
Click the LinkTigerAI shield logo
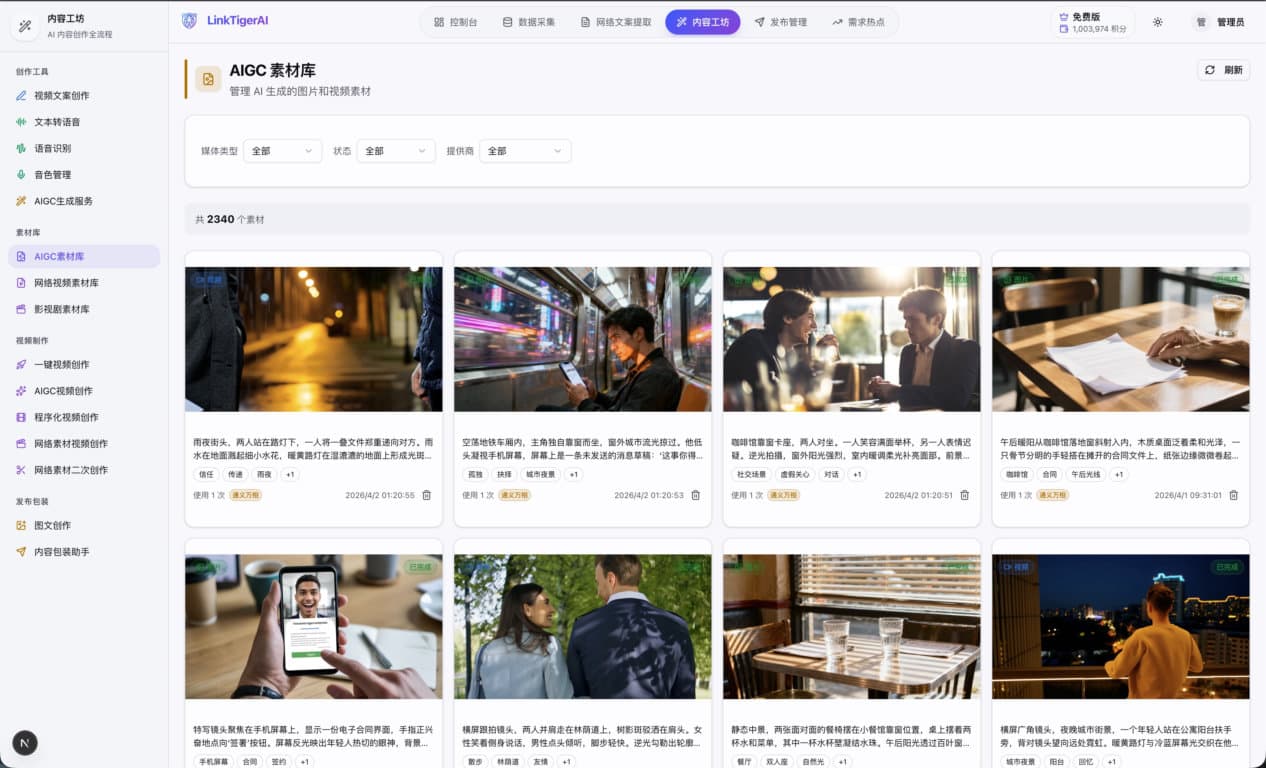(190, 21)
